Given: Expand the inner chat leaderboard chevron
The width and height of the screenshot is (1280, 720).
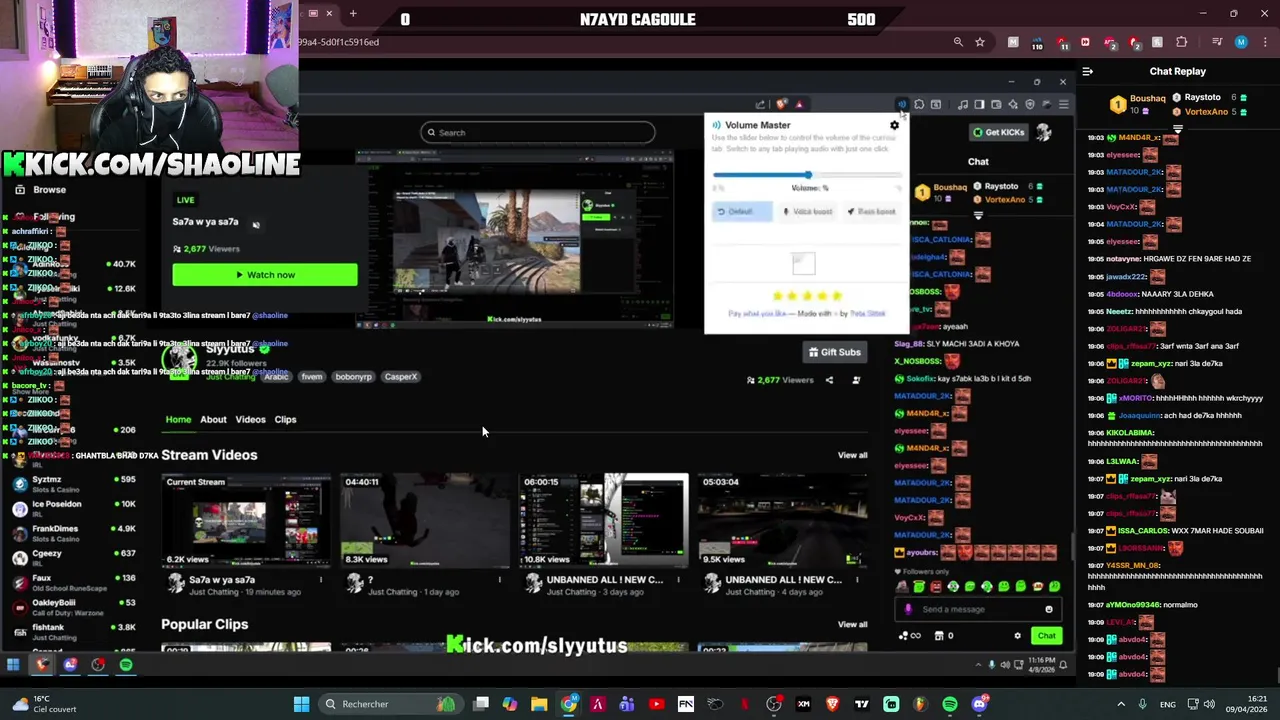Looking at the screenshot, I should coord(978,215).
